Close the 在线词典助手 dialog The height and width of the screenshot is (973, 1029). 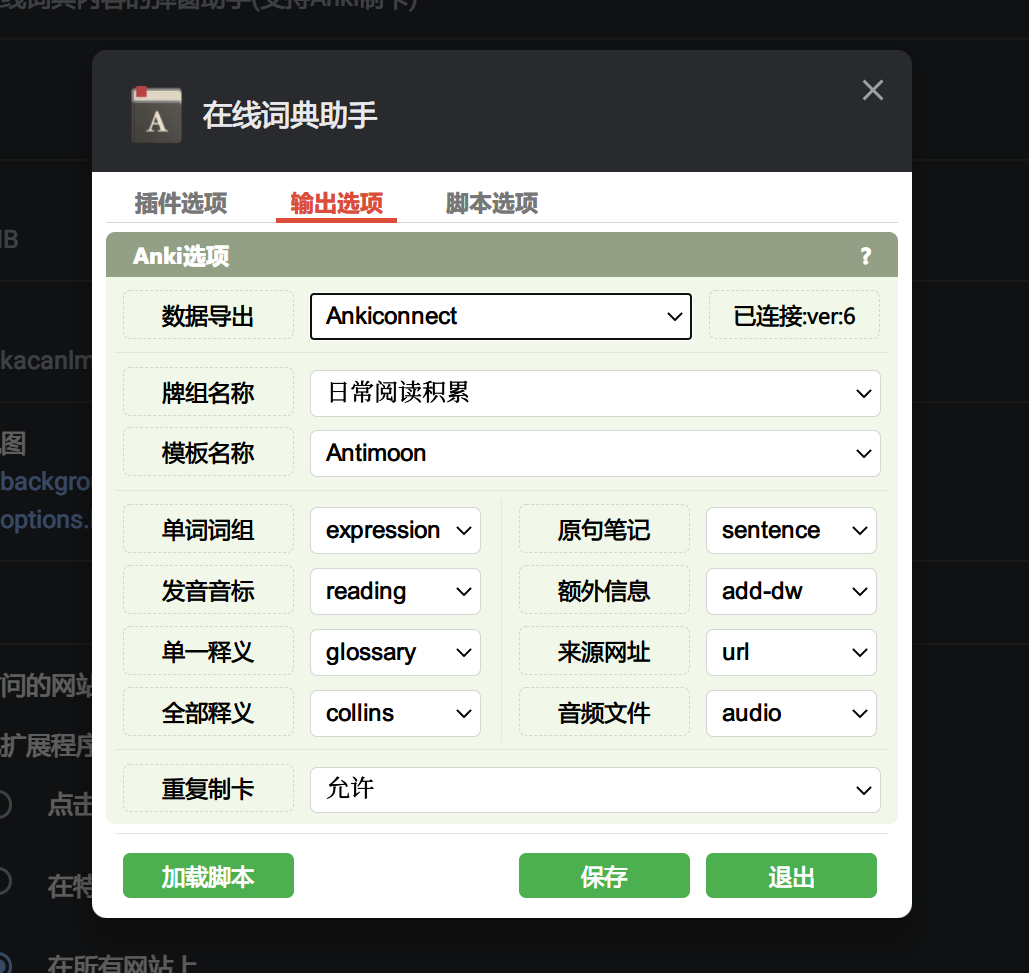[x=872, y=90]
